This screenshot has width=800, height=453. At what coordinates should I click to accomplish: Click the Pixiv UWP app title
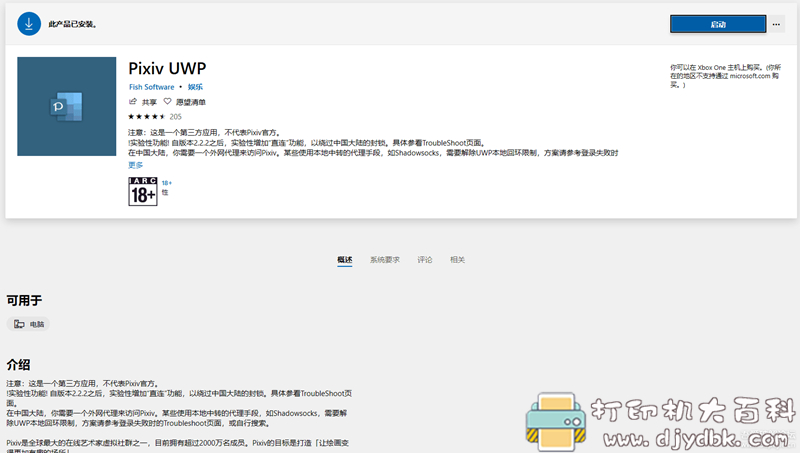click(x=167, y=68)
